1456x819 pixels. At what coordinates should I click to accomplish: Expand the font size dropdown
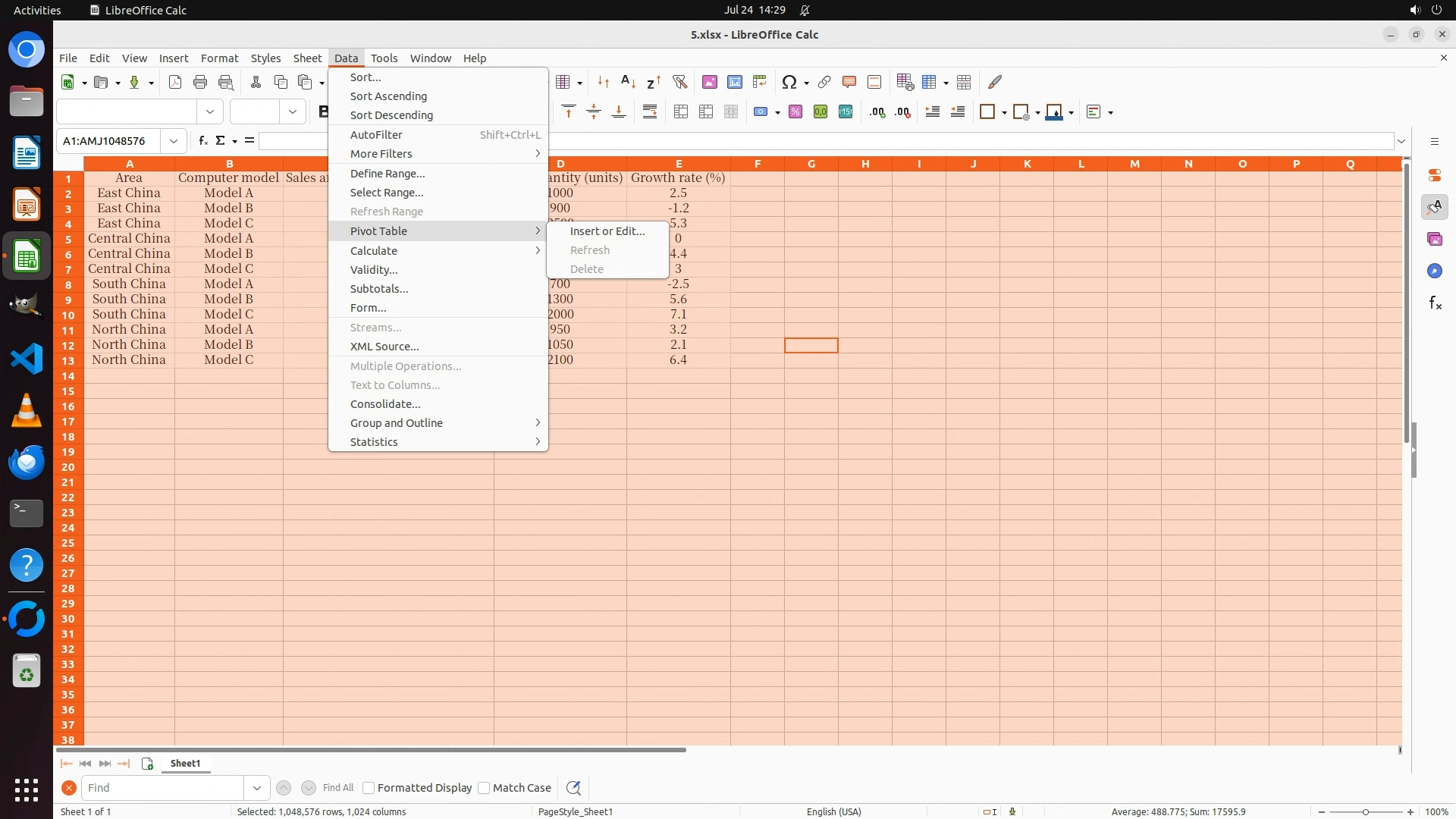tap(292, 112)
